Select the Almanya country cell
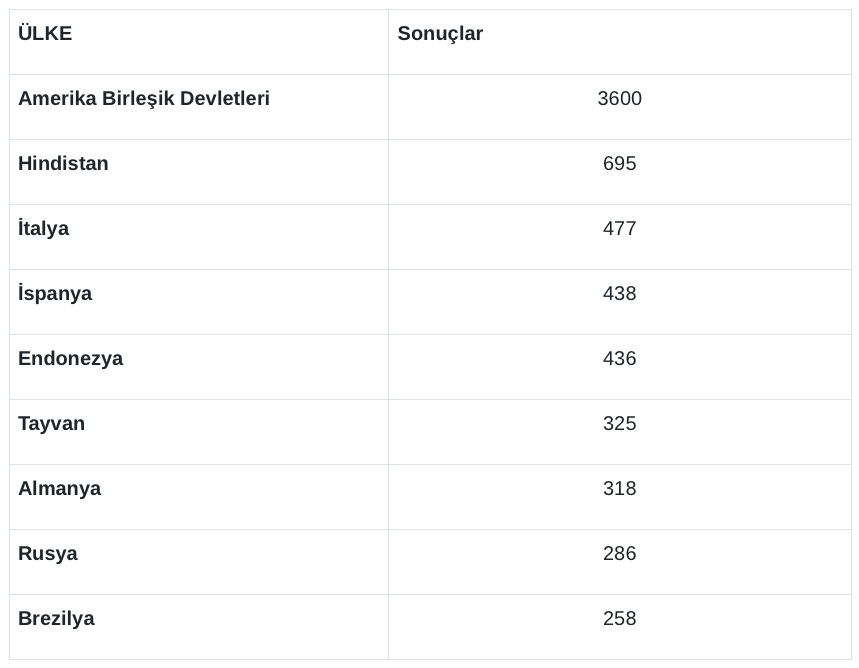 tap(59, 489)
